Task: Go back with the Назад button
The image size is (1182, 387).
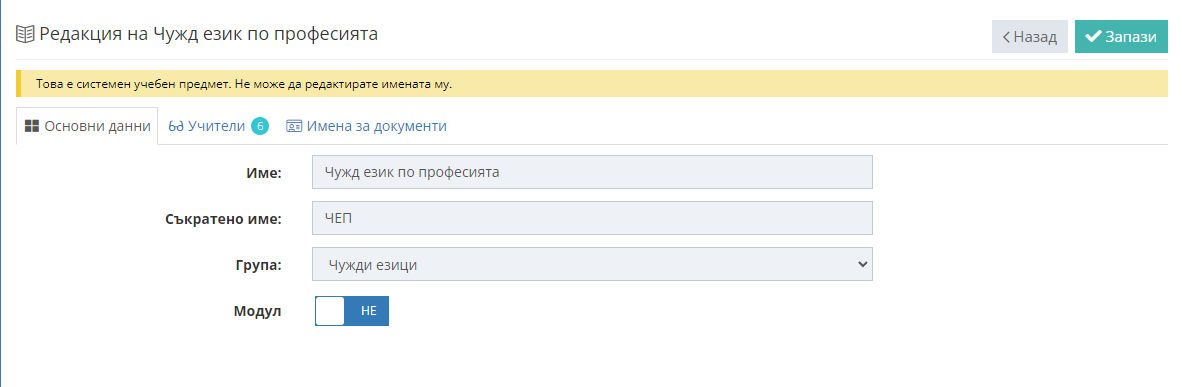Action: 1030,37
